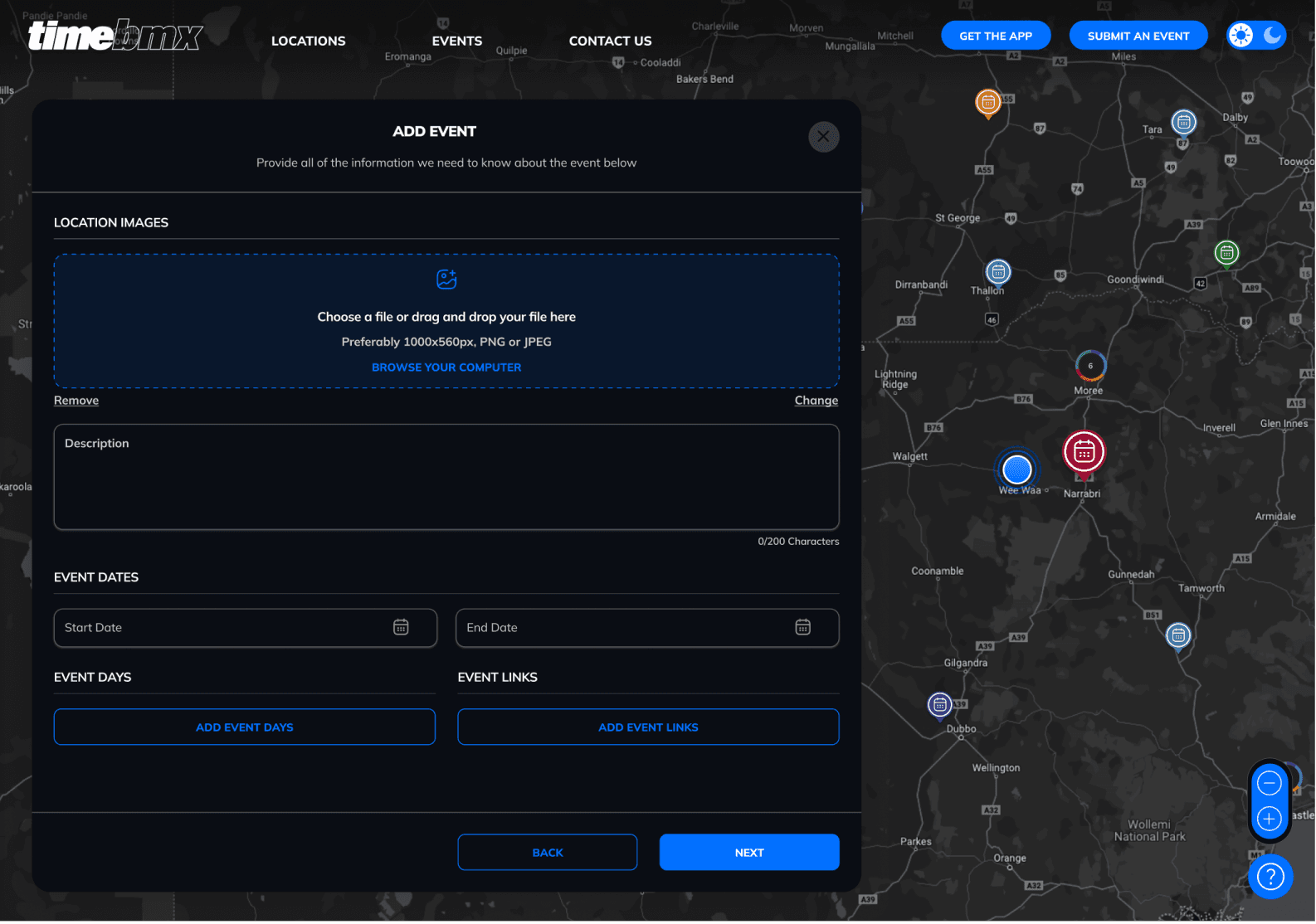Click the 'Lightning Ridge' map label
The width and height of the screenshot is (1316, 924).
895,380
